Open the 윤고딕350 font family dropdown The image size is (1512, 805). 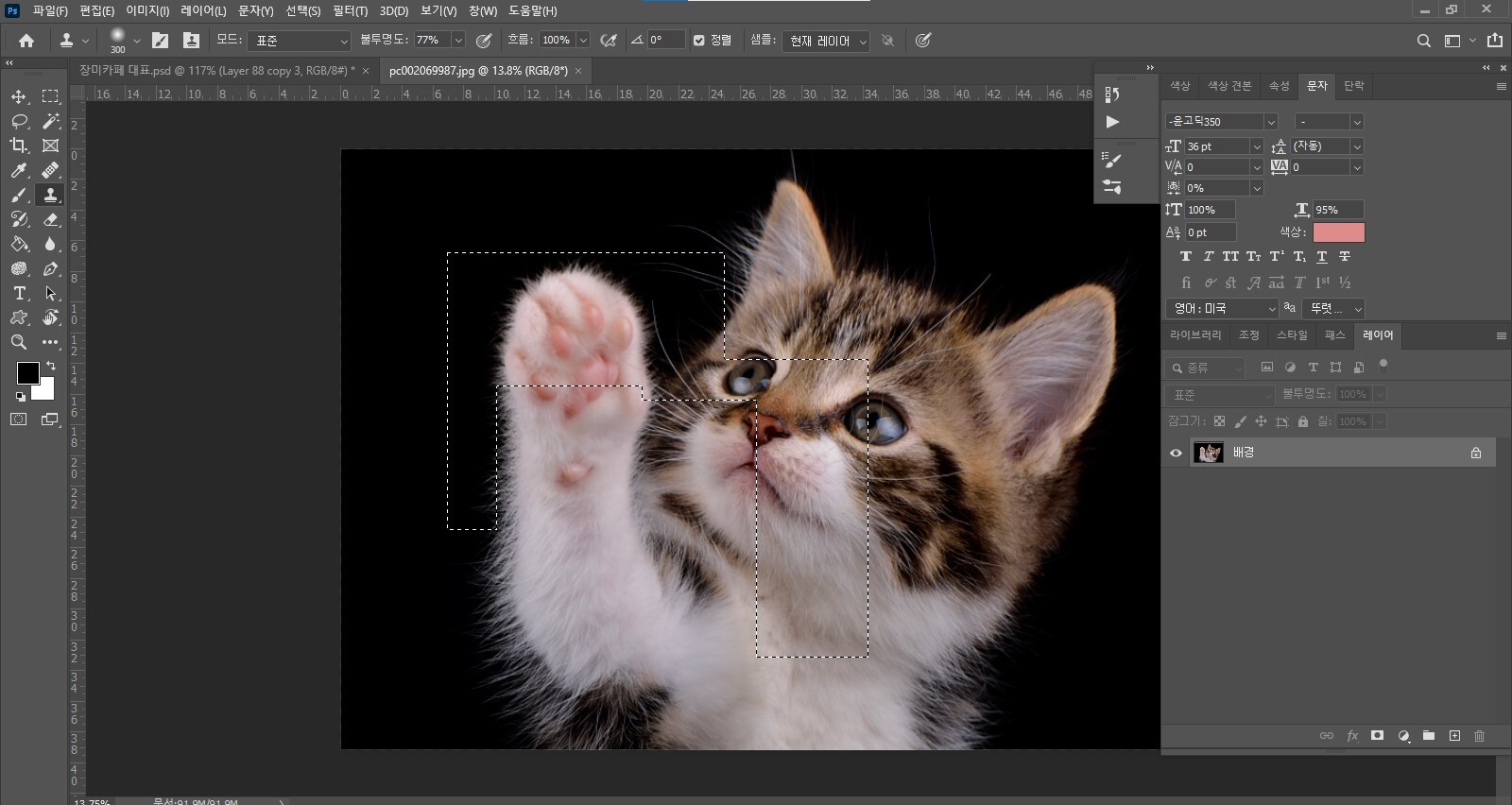click(1270, 122)
